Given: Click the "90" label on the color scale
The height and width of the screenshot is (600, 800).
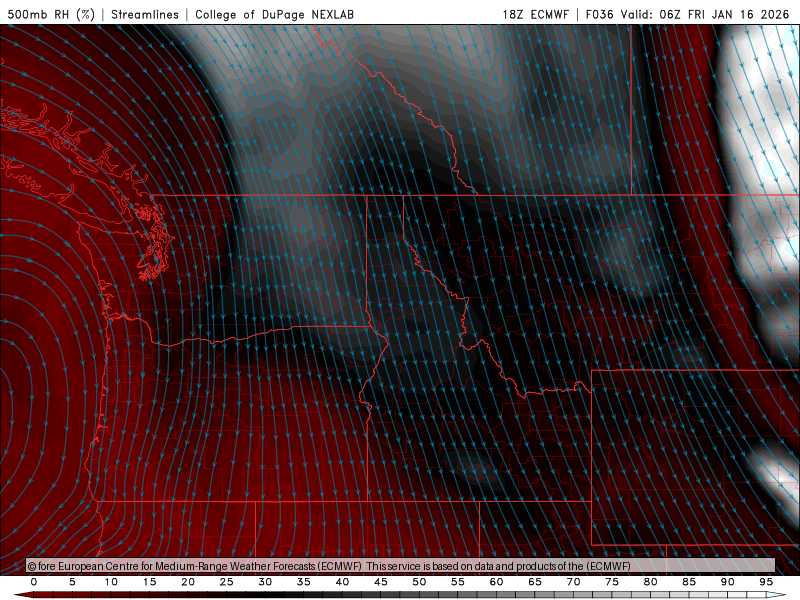Looking at the screenshot, I should click(727, 582).
